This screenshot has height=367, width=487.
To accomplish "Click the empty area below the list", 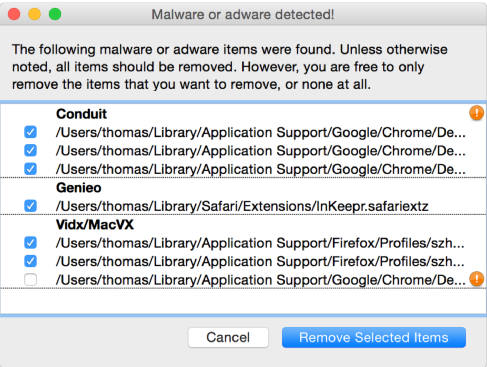I will click(243, 301).
